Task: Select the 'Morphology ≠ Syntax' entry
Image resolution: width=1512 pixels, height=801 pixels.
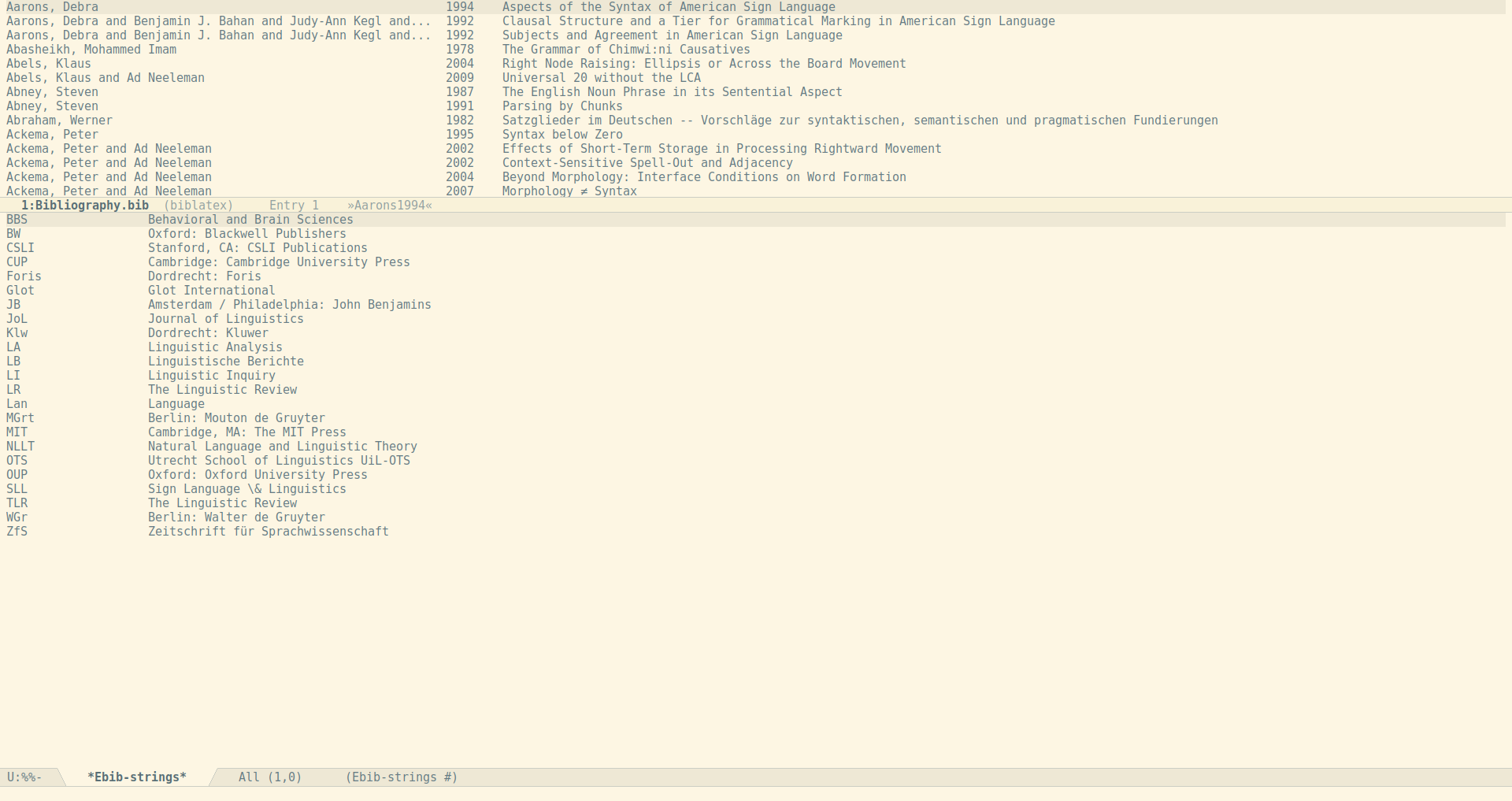Action: [569, 191]
